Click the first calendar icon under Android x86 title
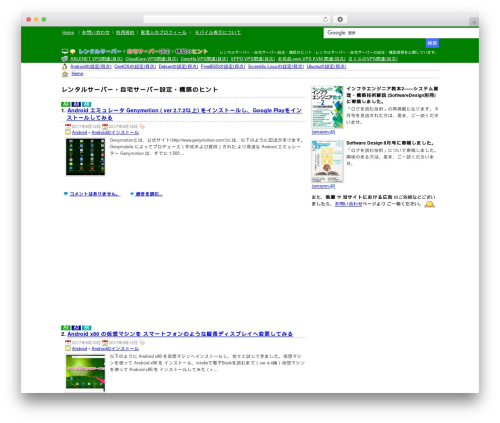500x423 pixels. (68, 343)
